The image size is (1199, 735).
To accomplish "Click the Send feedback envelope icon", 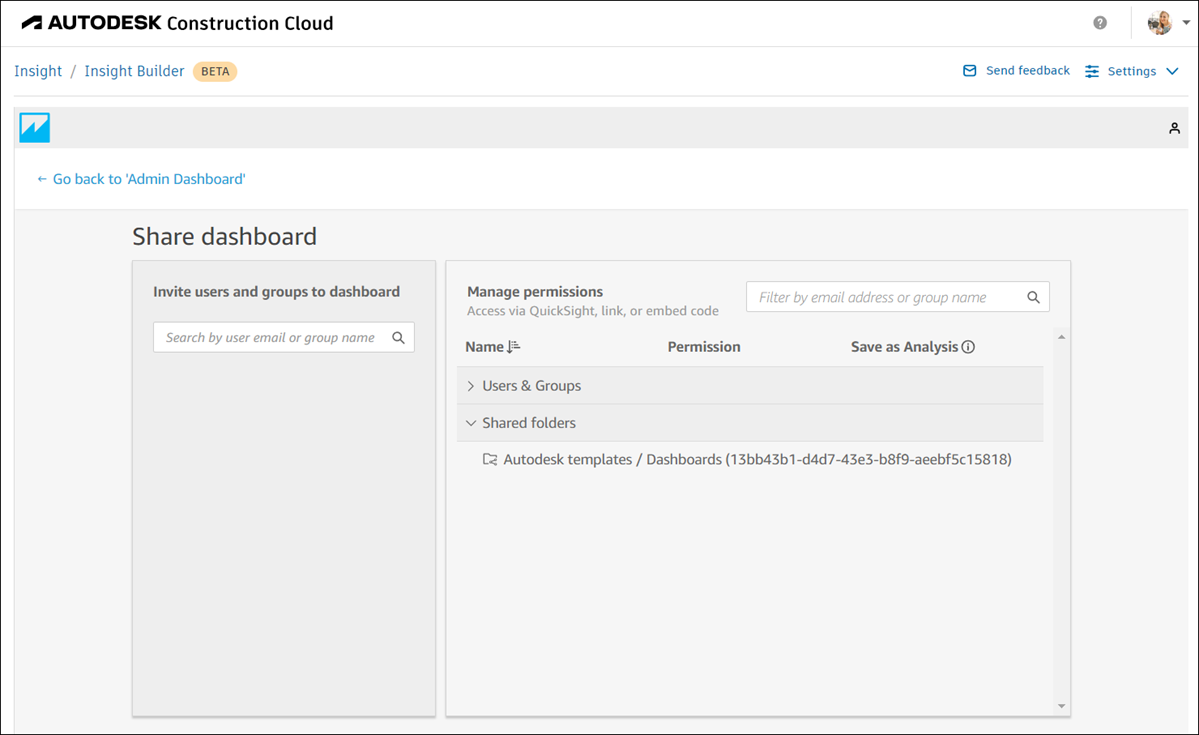I will coord(969,70).
